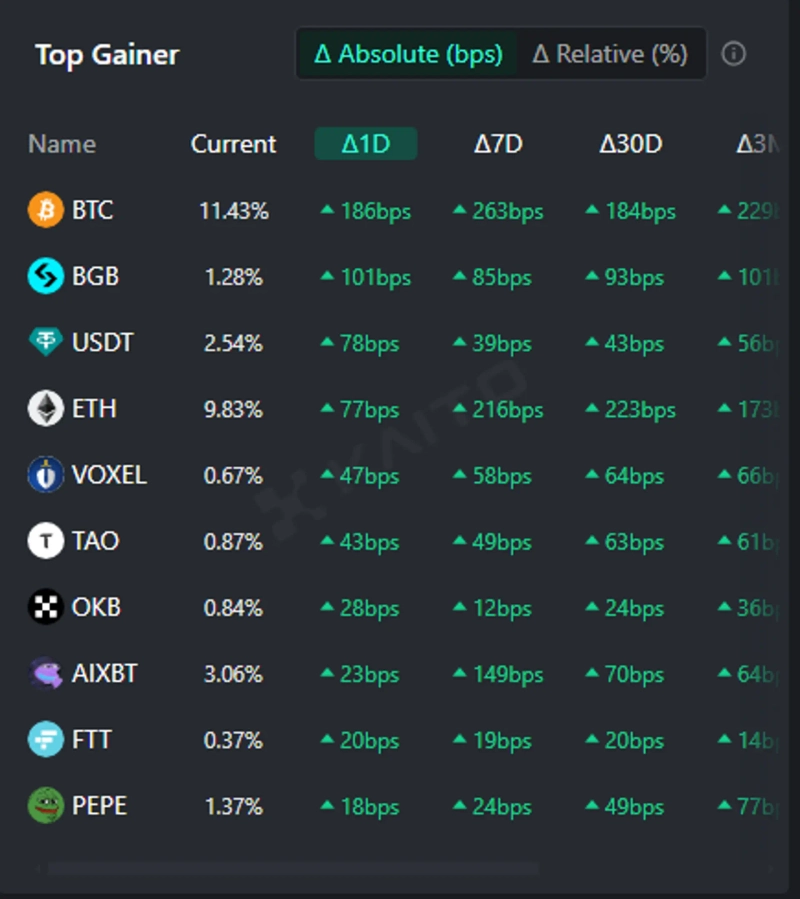This screenshot has height=899, width=800.
Task: Click the FTT token icon
Action: click(x=45, y=740)
